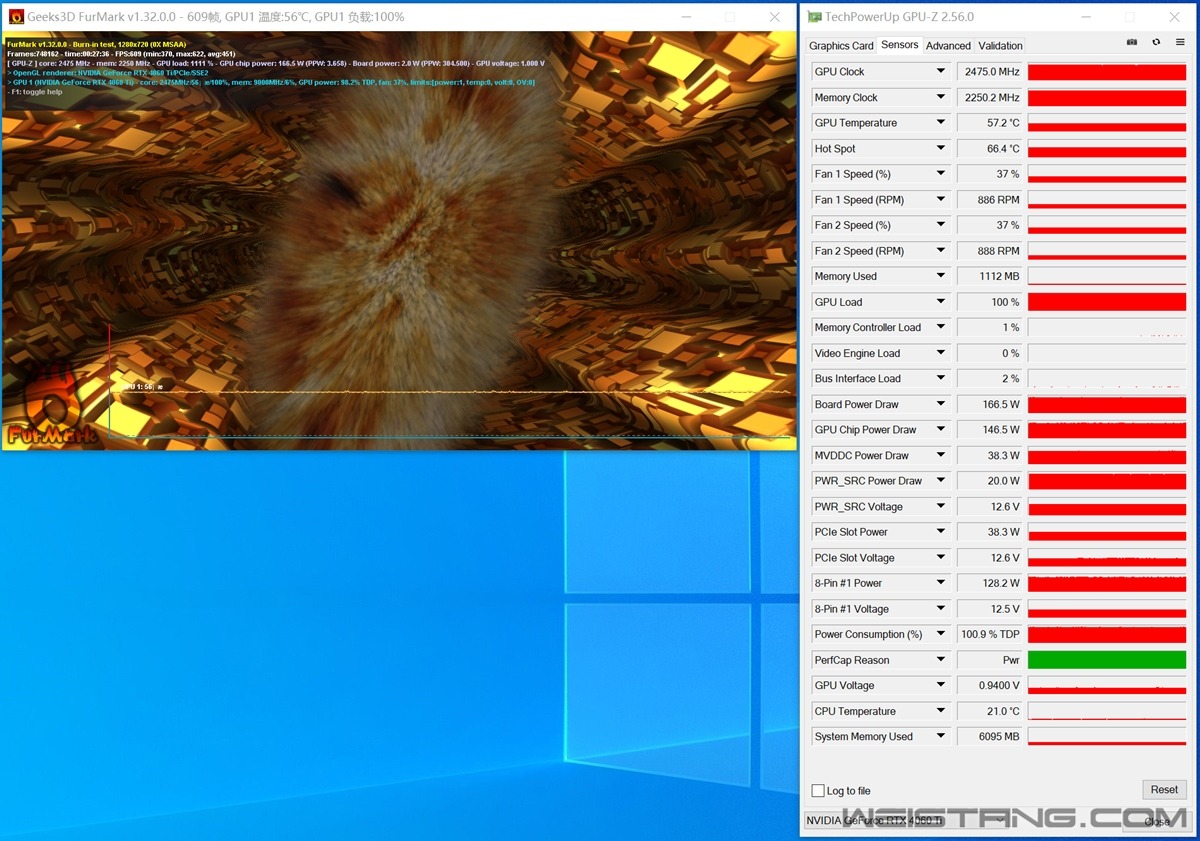Image resolution: width=1200 pixels, height=841 pixels.
Task: Expand the 8-Pin #1 Voltage dropdown
Action: 941,608
